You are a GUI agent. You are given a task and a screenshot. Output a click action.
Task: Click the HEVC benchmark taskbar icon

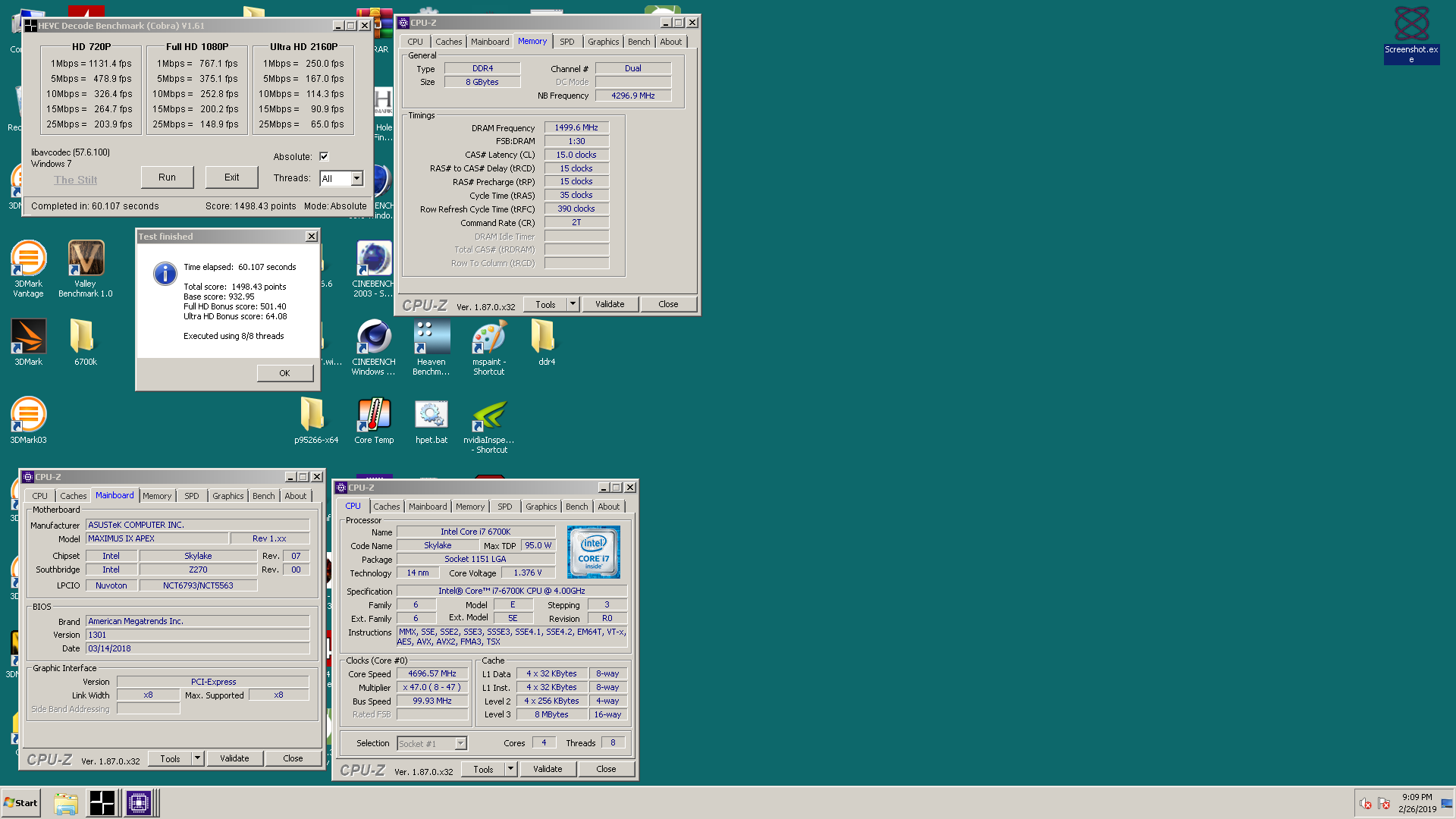coord(102,803)
